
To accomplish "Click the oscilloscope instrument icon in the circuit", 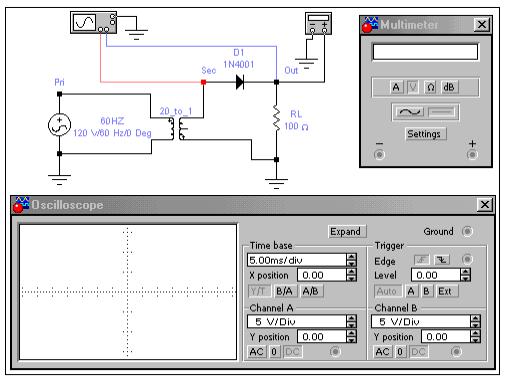I will (x=93, y=22).
